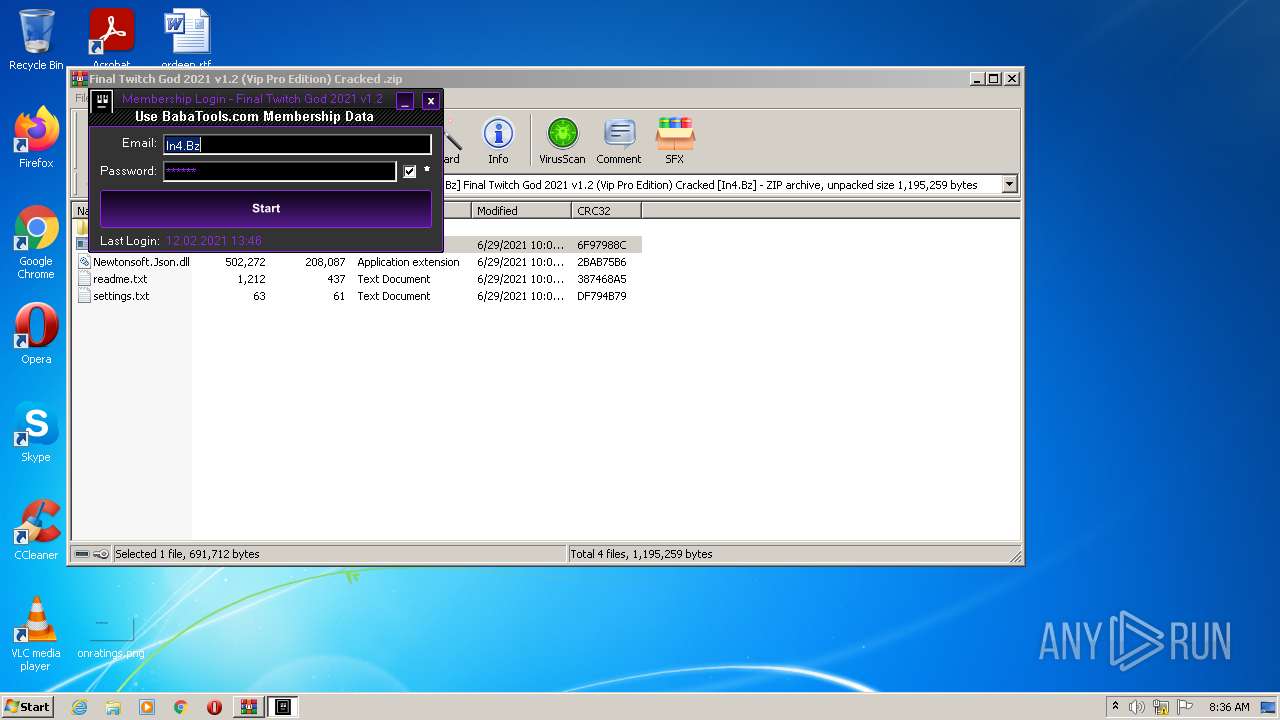Select the readme.txt file icon
Image resolution: width=1280 pixels, height=720 pixels.
[x=84, y=279]
